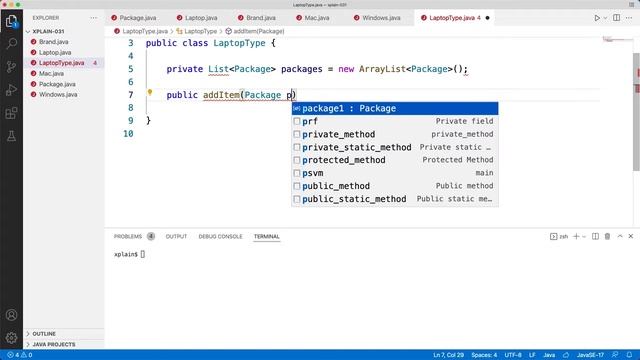Change language mode via Java status item
Viewport: 640px width, 360px height.
point(549,355)
